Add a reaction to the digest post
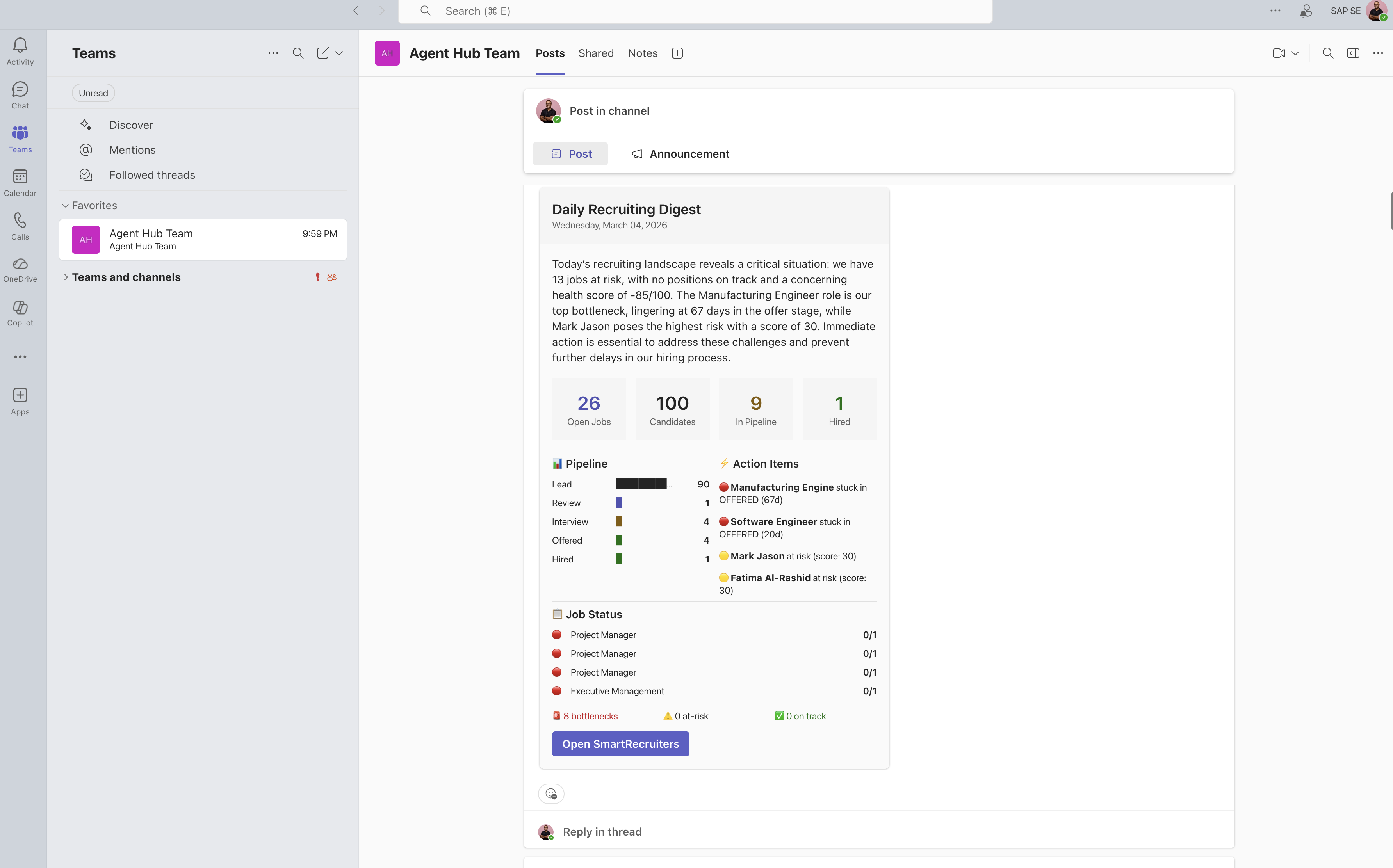 [551, 794]
